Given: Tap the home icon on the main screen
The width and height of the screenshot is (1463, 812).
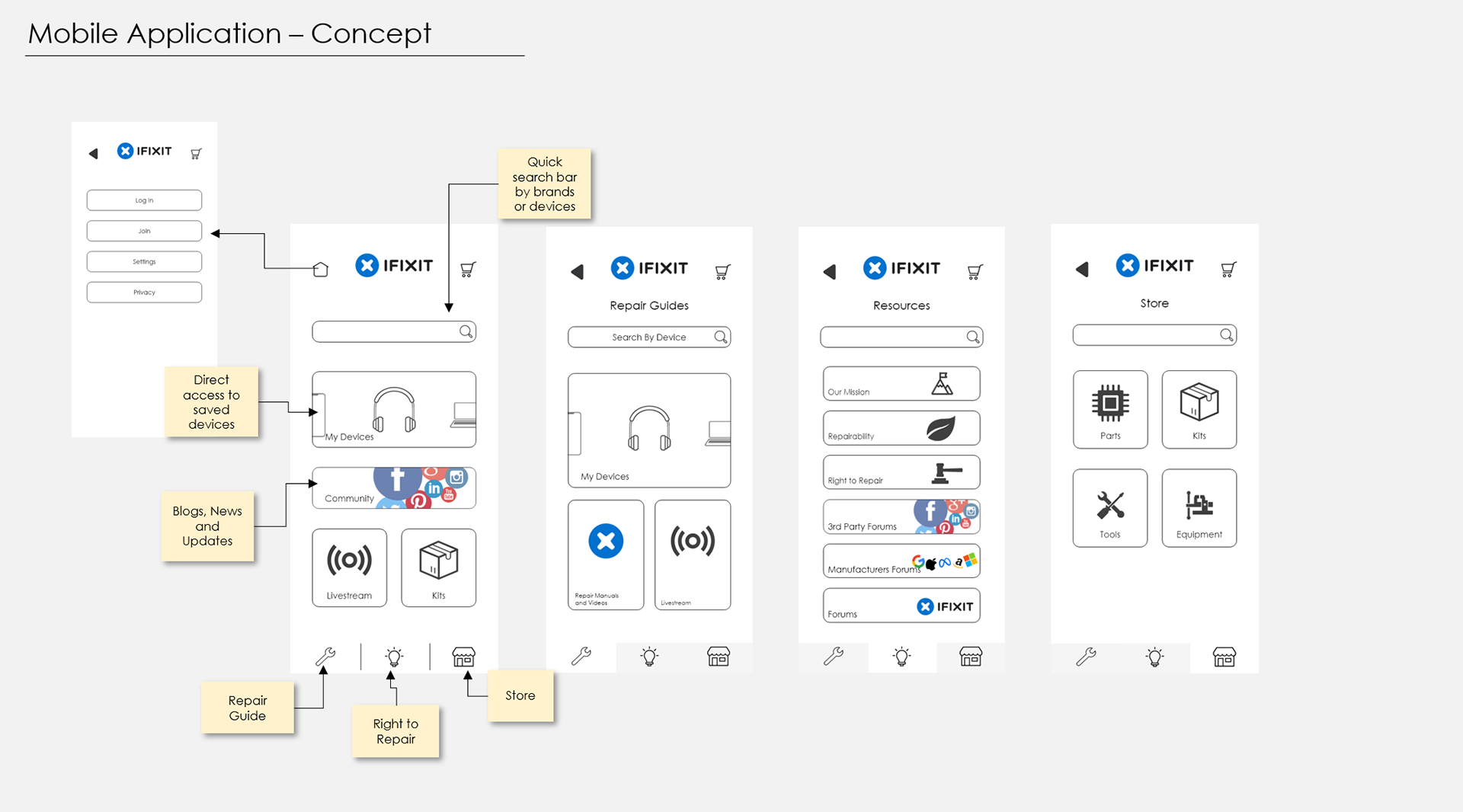Looking at the screenshot, I should 321,269.
